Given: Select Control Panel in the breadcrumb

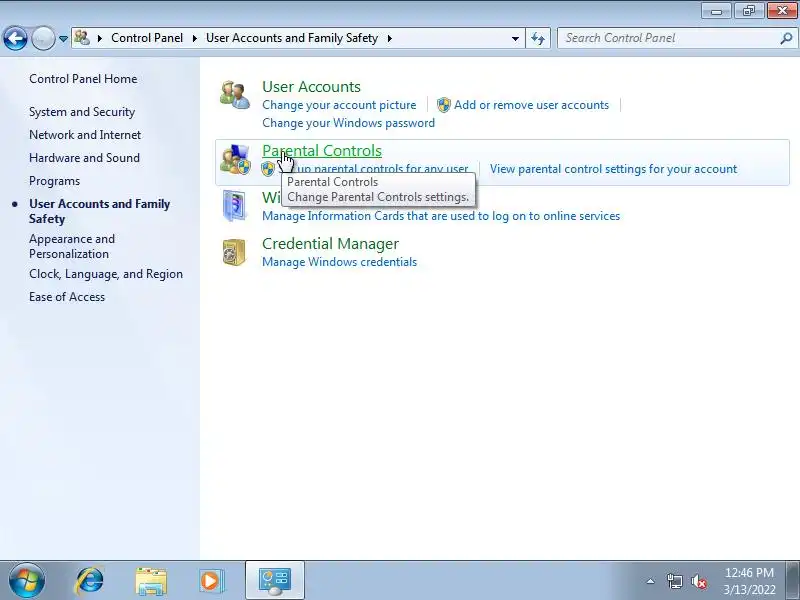Looking at the screenshot, I should tap(147, 38).
